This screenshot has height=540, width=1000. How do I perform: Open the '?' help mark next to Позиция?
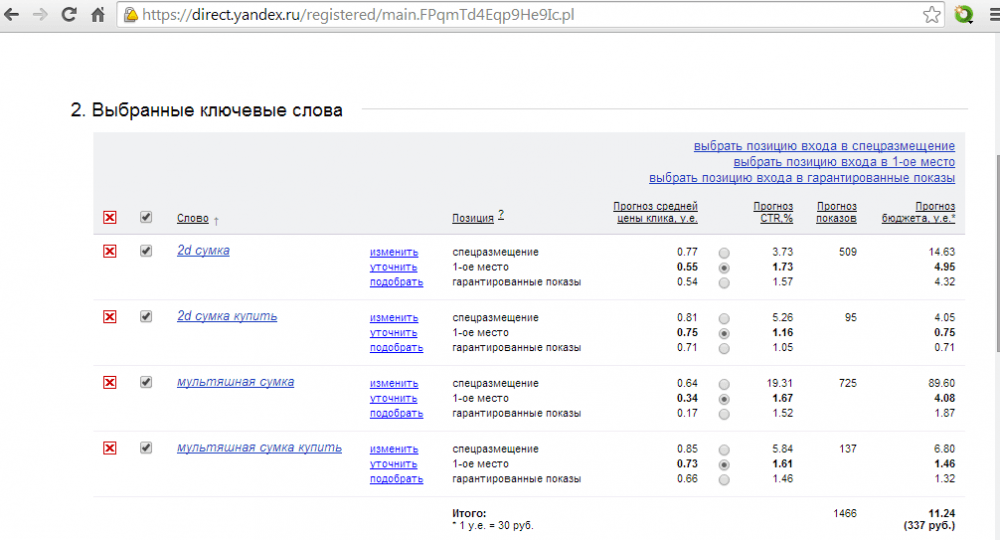point(501,215)
